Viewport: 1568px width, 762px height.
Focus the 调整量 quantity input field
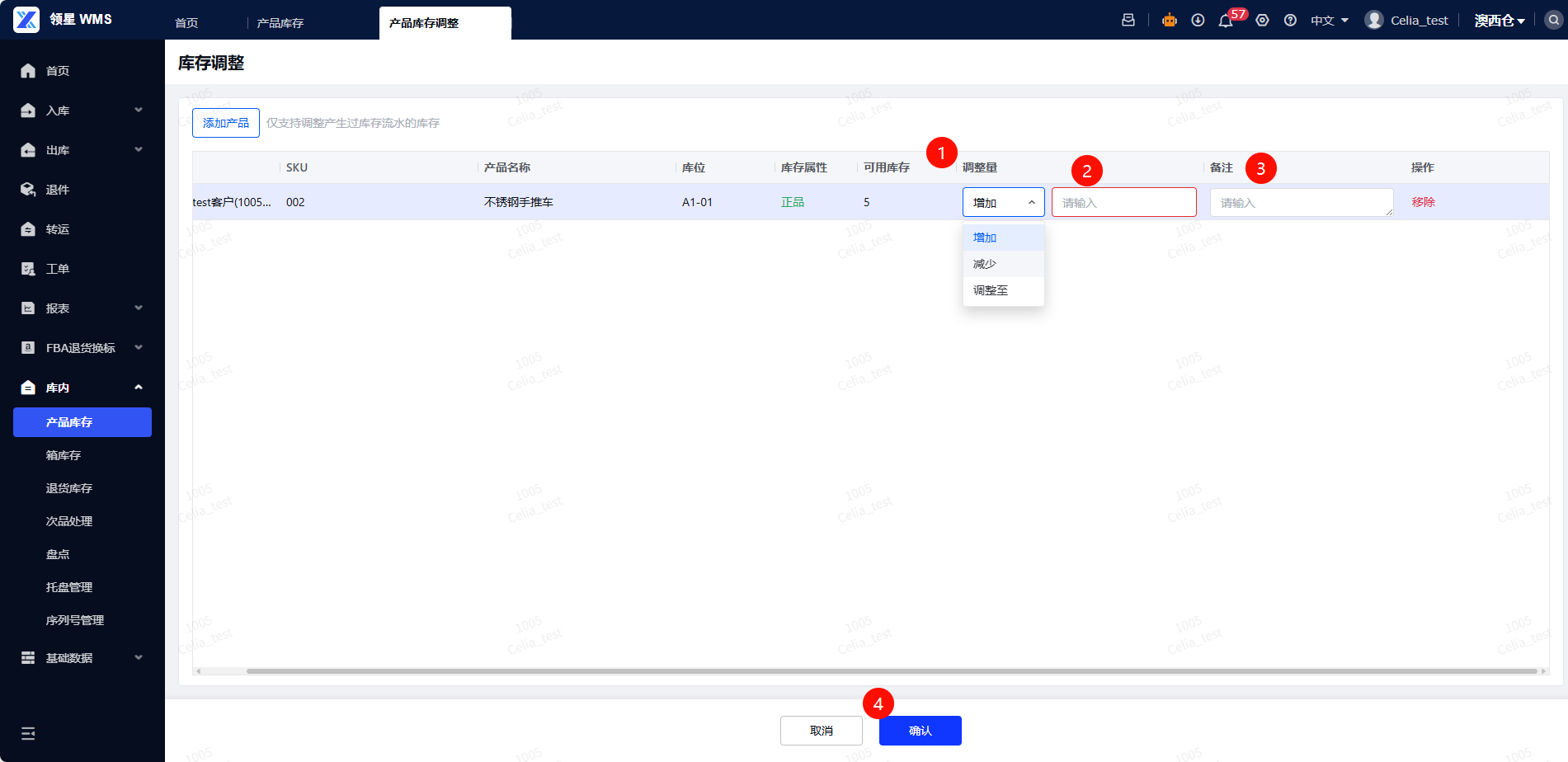[x=1123, y=202]
